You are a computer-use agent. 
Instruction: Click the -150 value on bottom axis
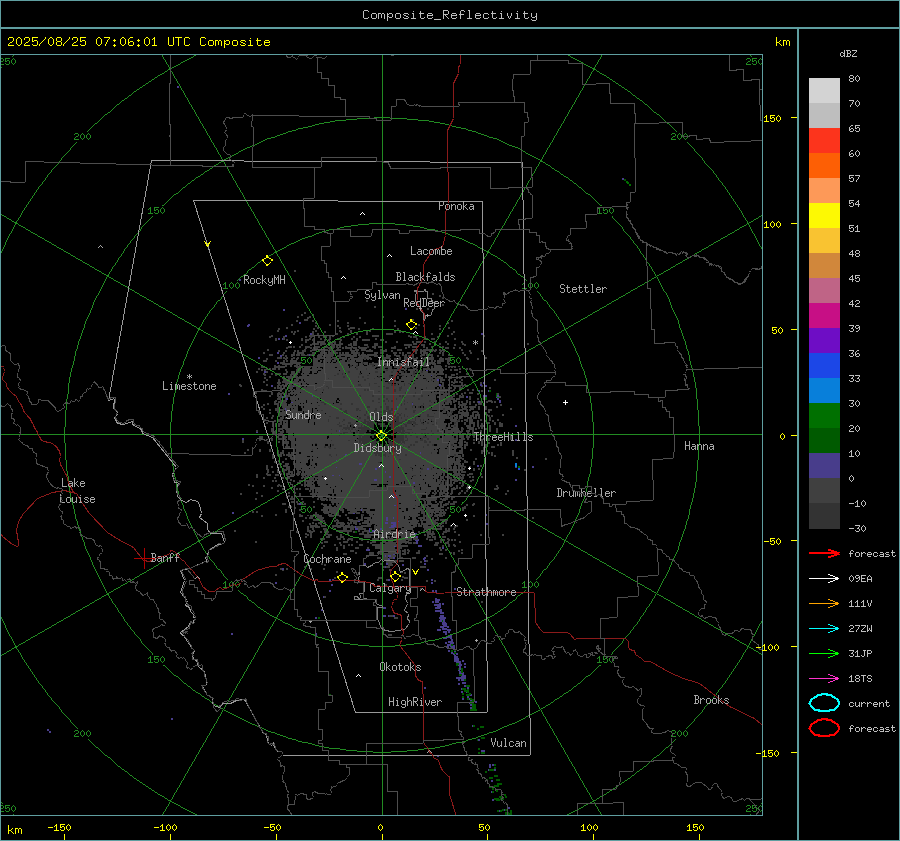(x=59, y=827)
